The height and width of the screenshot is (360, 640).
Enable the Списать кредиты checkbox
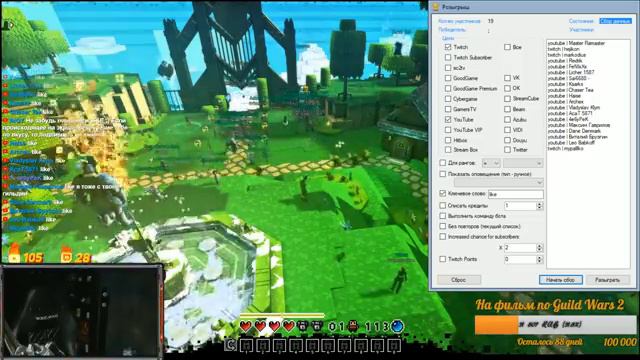(x=443, y=205)
